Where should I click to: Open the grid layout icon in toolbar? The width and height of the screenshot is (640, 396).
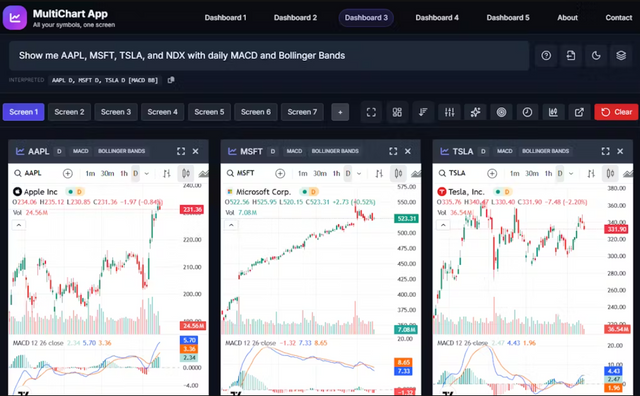point(397,112)
